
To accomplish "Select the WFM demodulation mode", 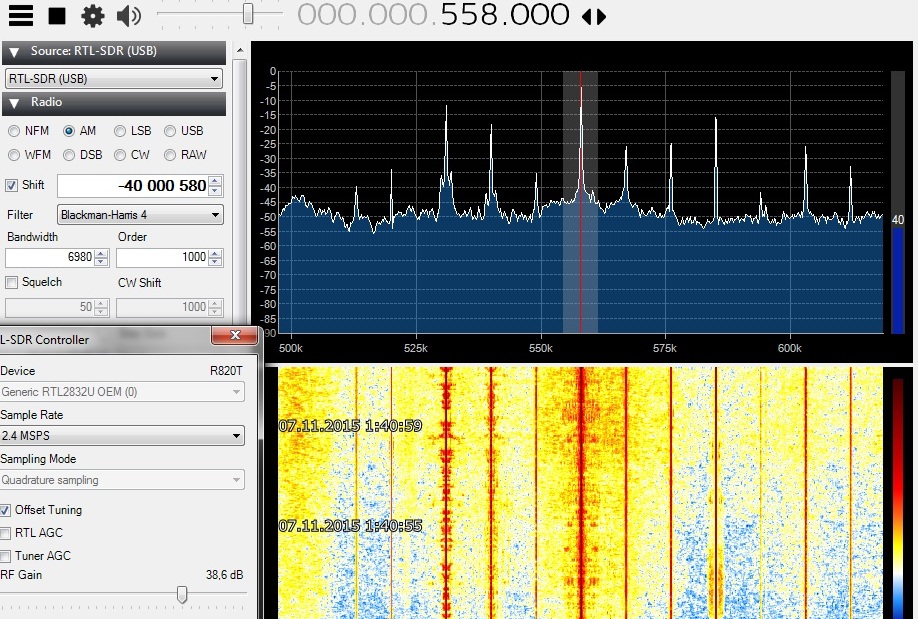I will [x=14, y=155].
